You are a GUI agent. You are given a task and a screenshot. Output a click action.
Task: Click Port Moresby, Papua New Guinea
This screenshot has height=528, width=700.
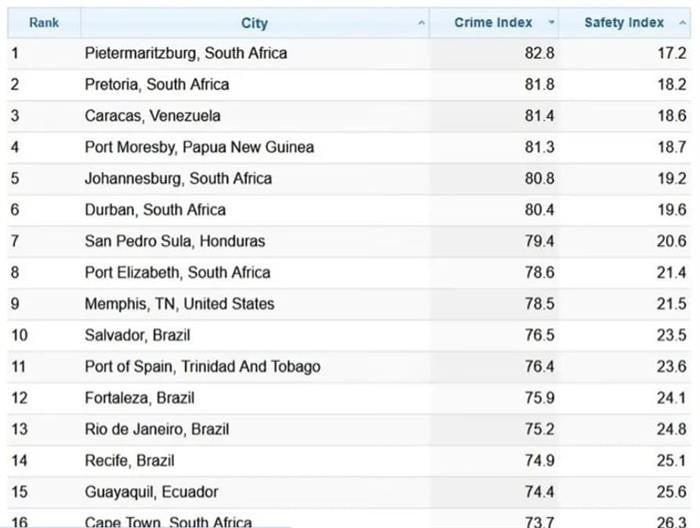point(199,147)
